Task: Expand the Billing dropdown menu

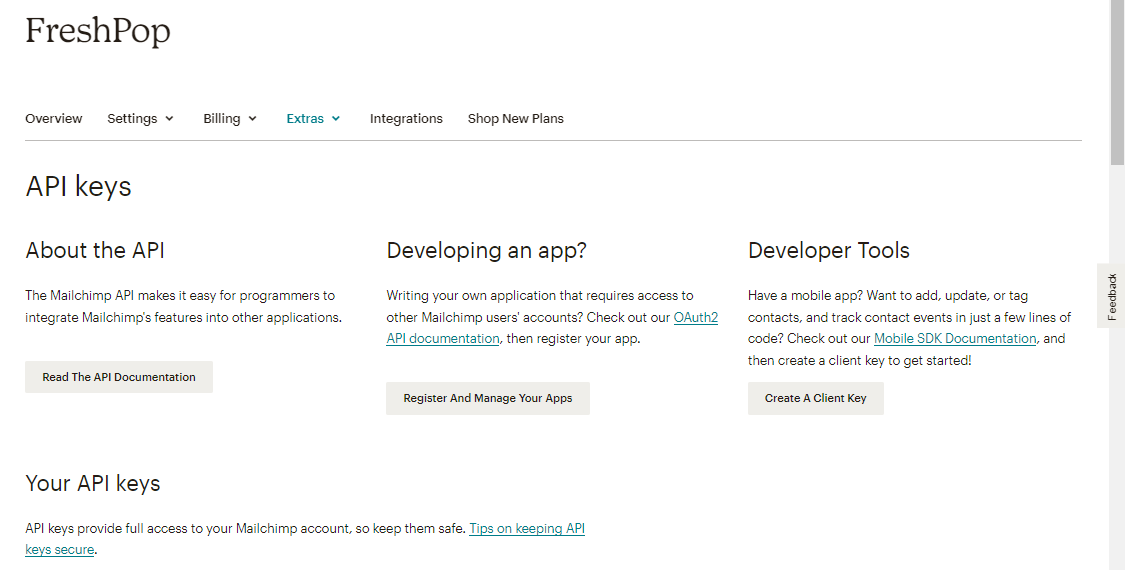Action: click(x=230, y=118)
